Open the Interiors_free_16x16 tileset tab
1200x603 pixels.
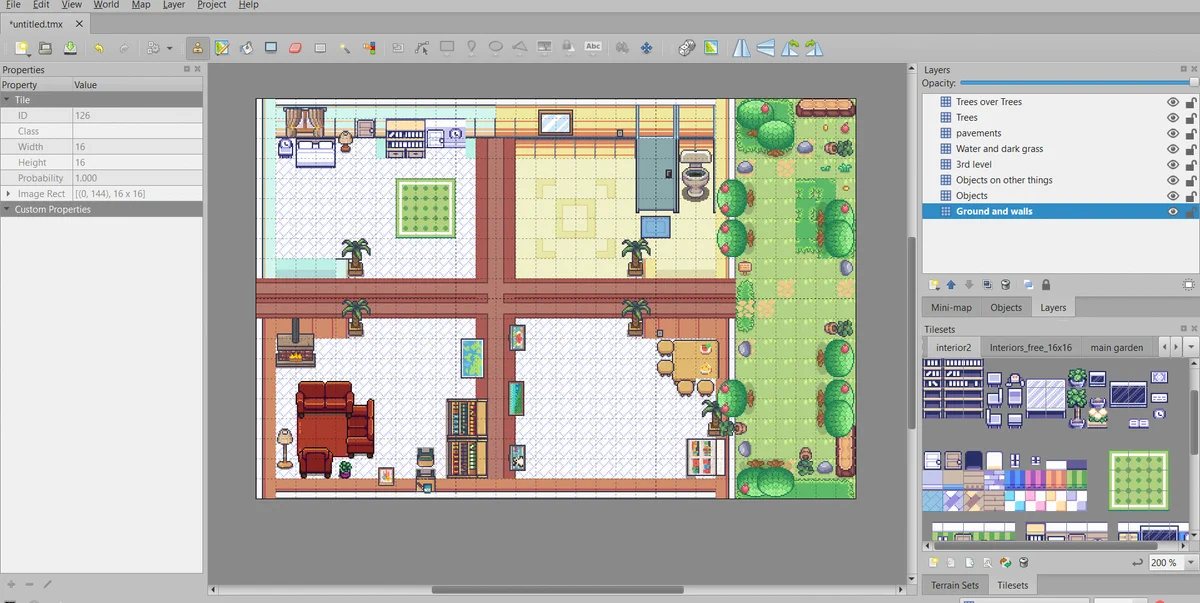pyautogui.click(x=1030, y=348)
